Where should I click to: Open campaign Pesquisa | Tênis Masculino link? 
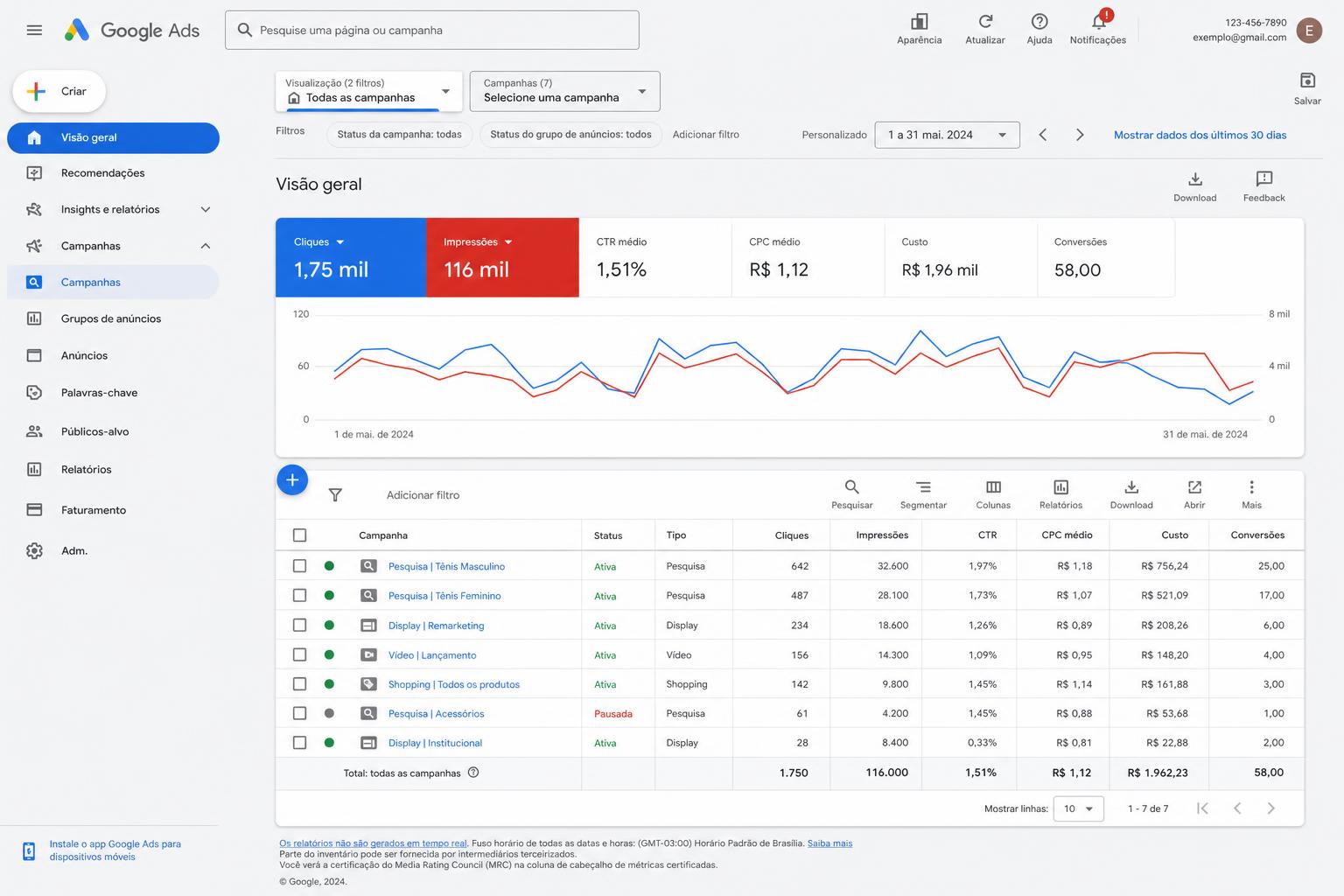pyautogui.click(x=446, y=566)
